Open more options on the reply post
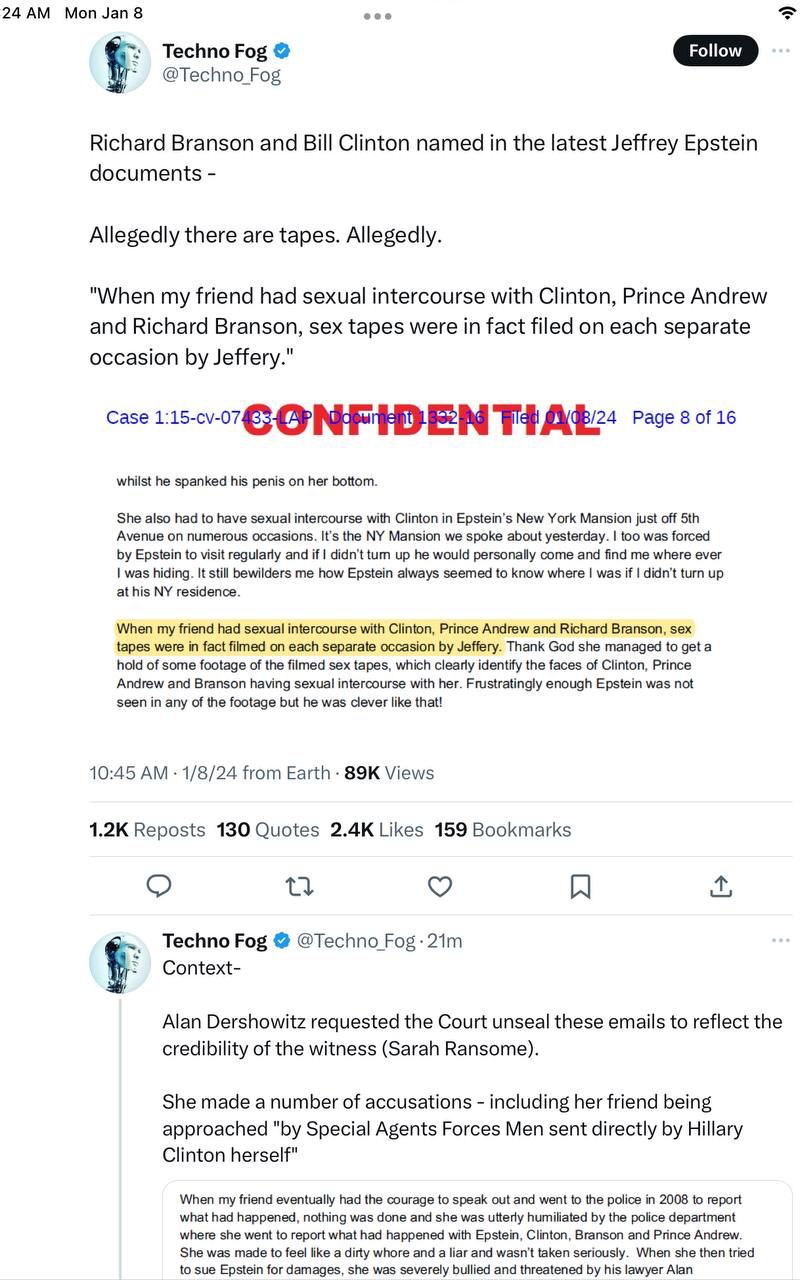The width and height of the screenshot is (800, 1280). (x=780, y=941)
